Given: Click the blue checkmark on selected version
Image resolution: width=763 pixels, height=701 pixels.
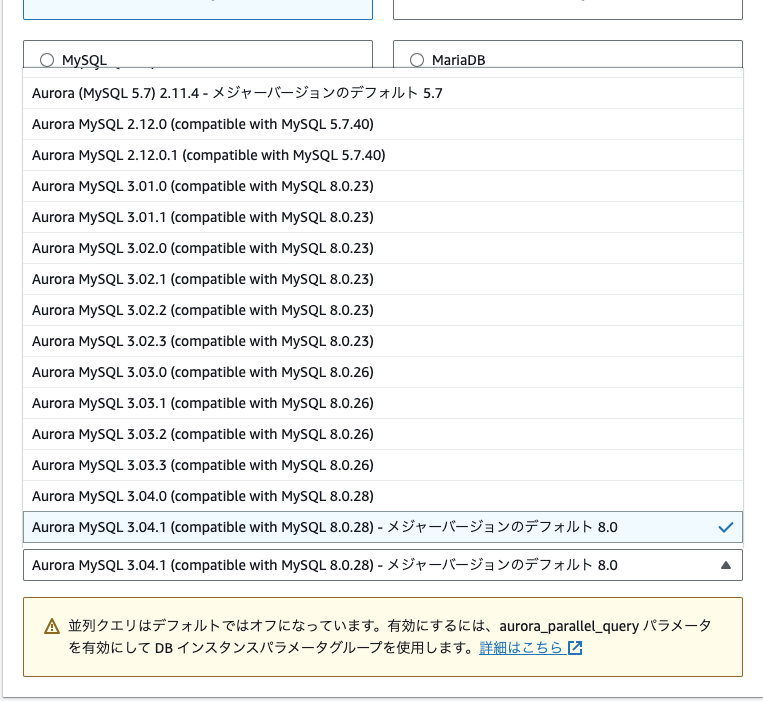Looking at the screenshot, I should [x=726, y=527].
